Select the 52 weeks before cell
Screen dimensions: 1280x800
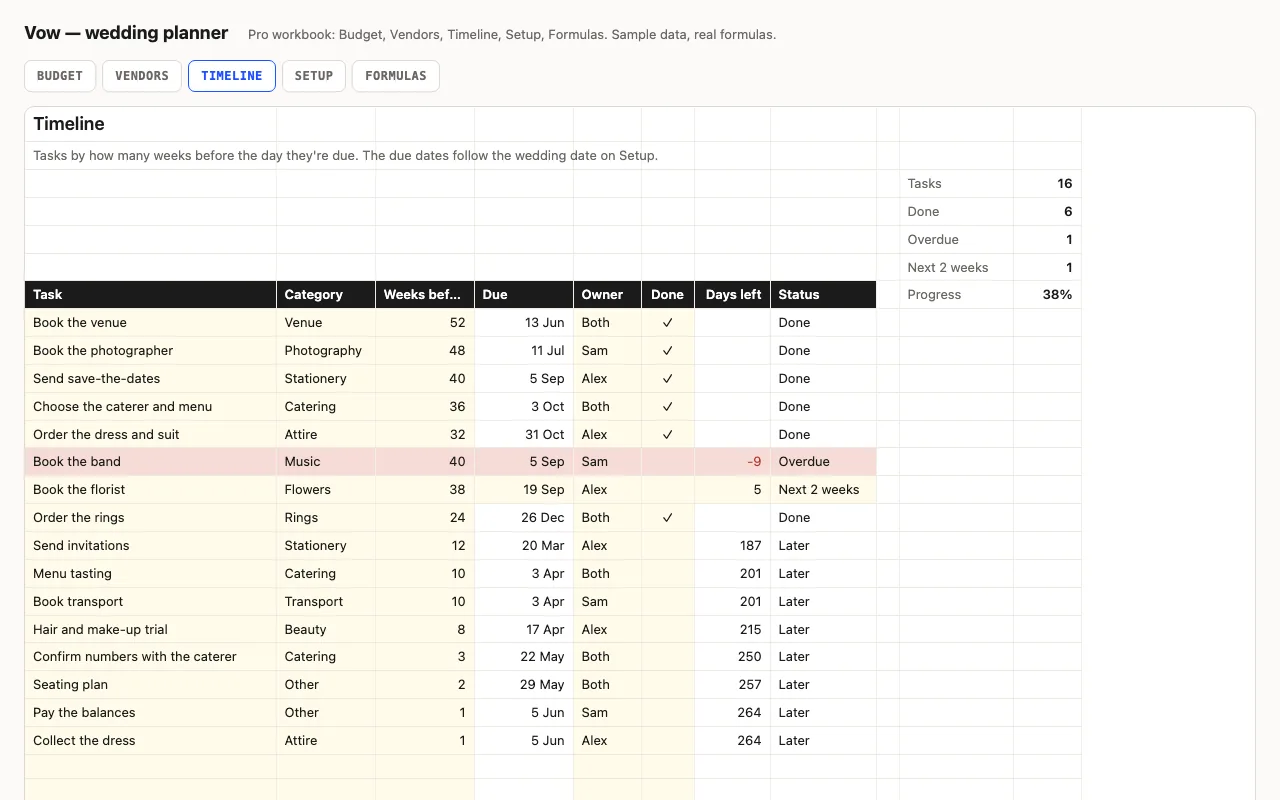(x=425, y=323)
